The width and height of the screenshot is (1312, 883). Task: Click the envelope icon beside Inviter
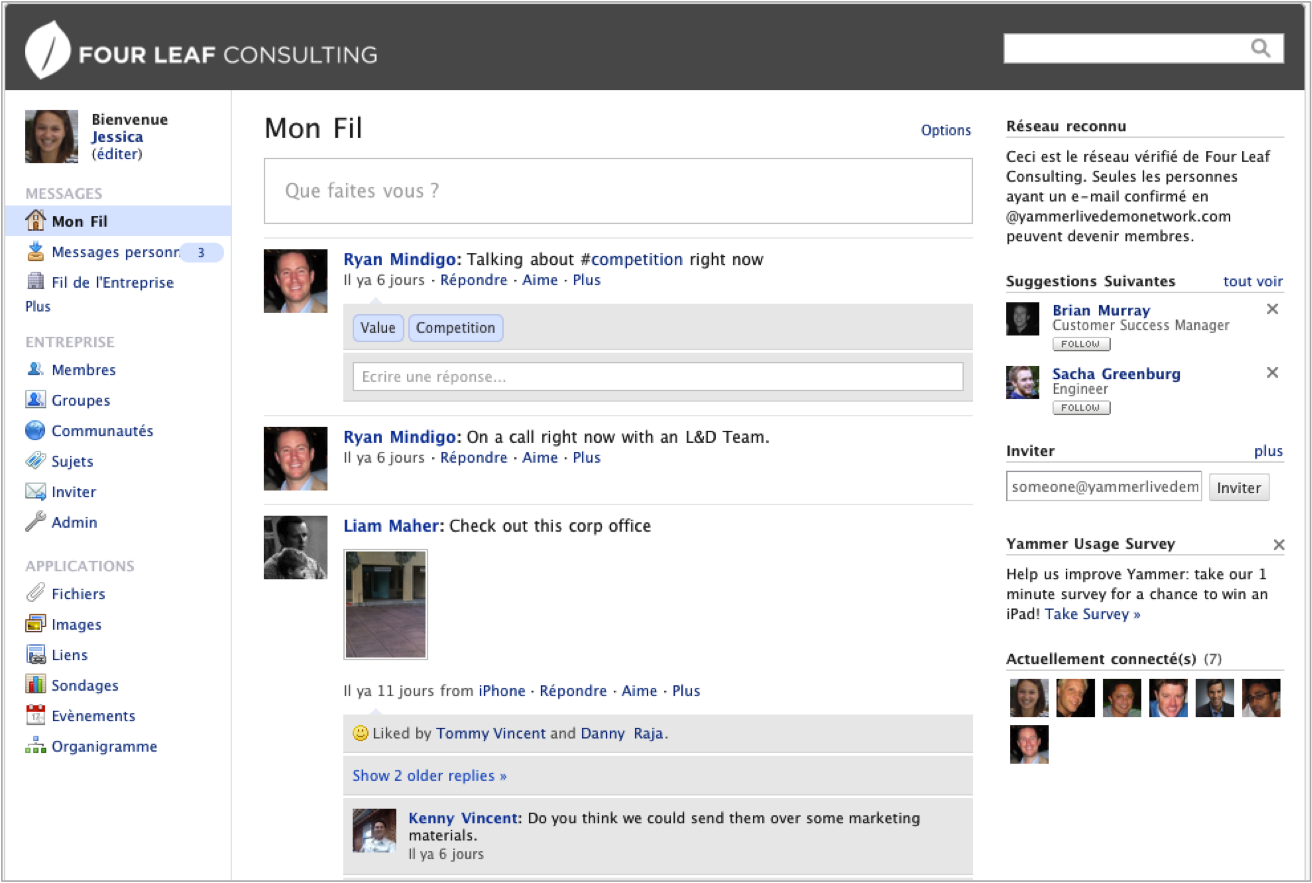click(x=36, y=491)
